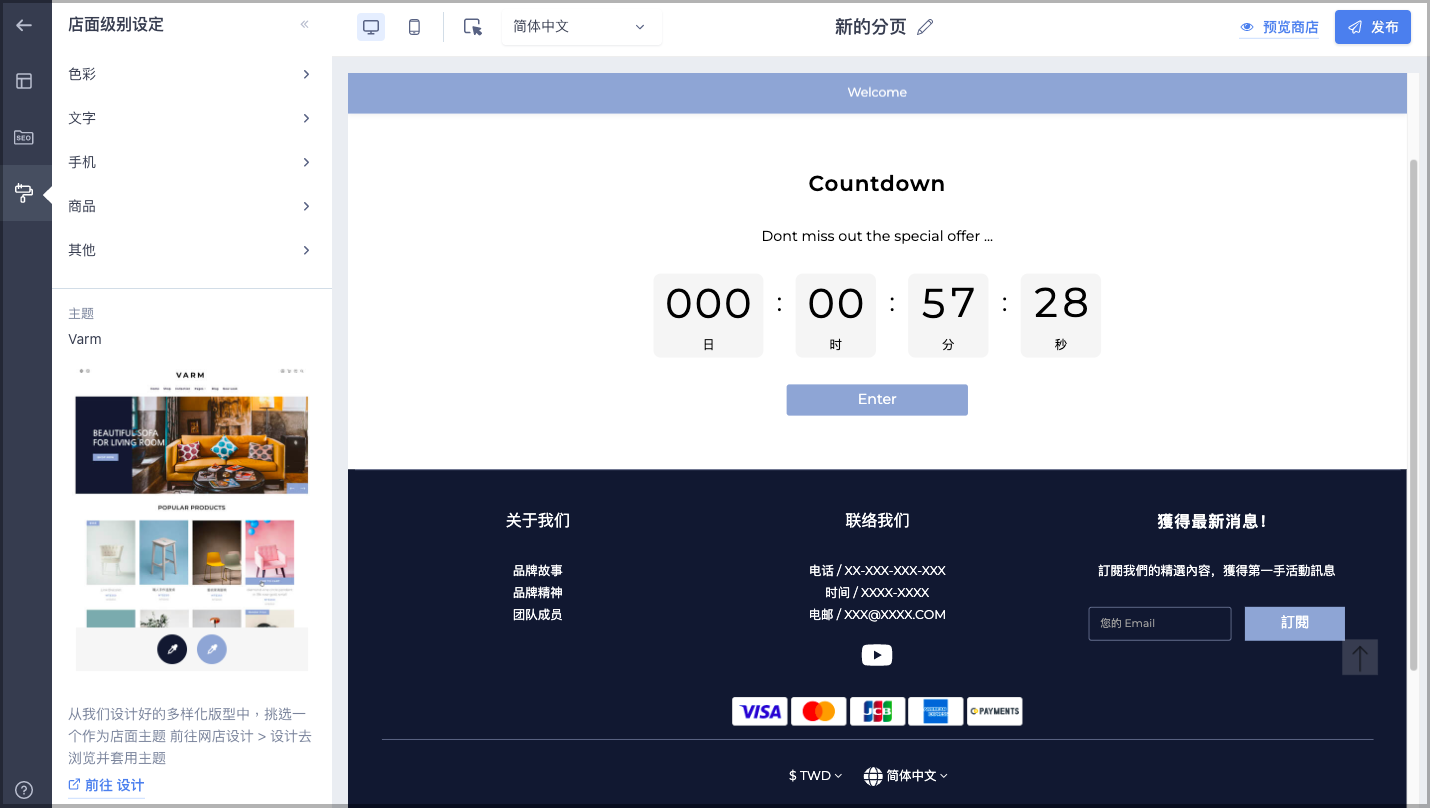Expand the 手机 settings section
Image resolution: width=1430 pixels, height=808 pixels.
(190, 162)
